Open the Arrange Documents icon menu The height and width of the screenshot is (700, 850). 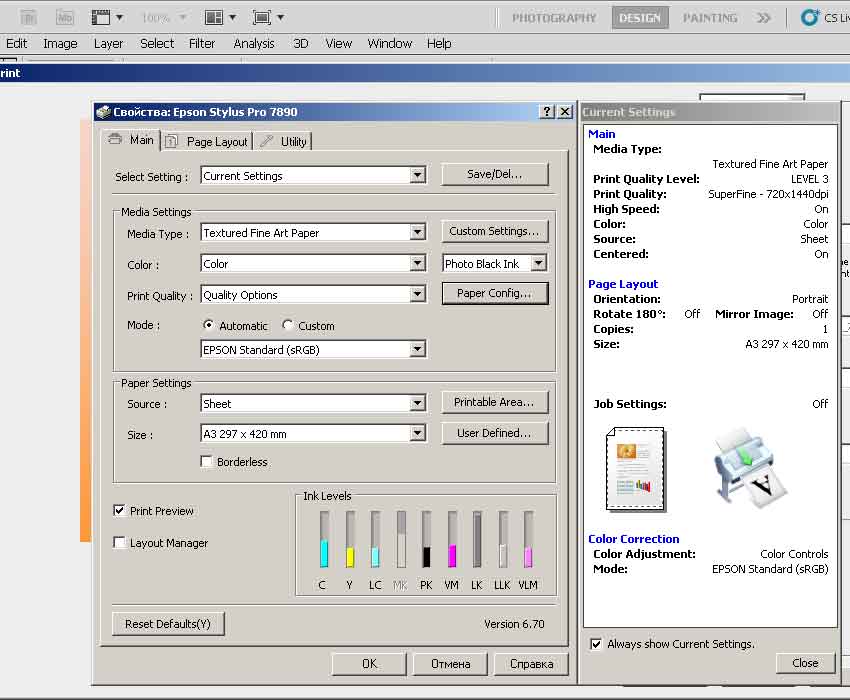[x=220, y=17]
